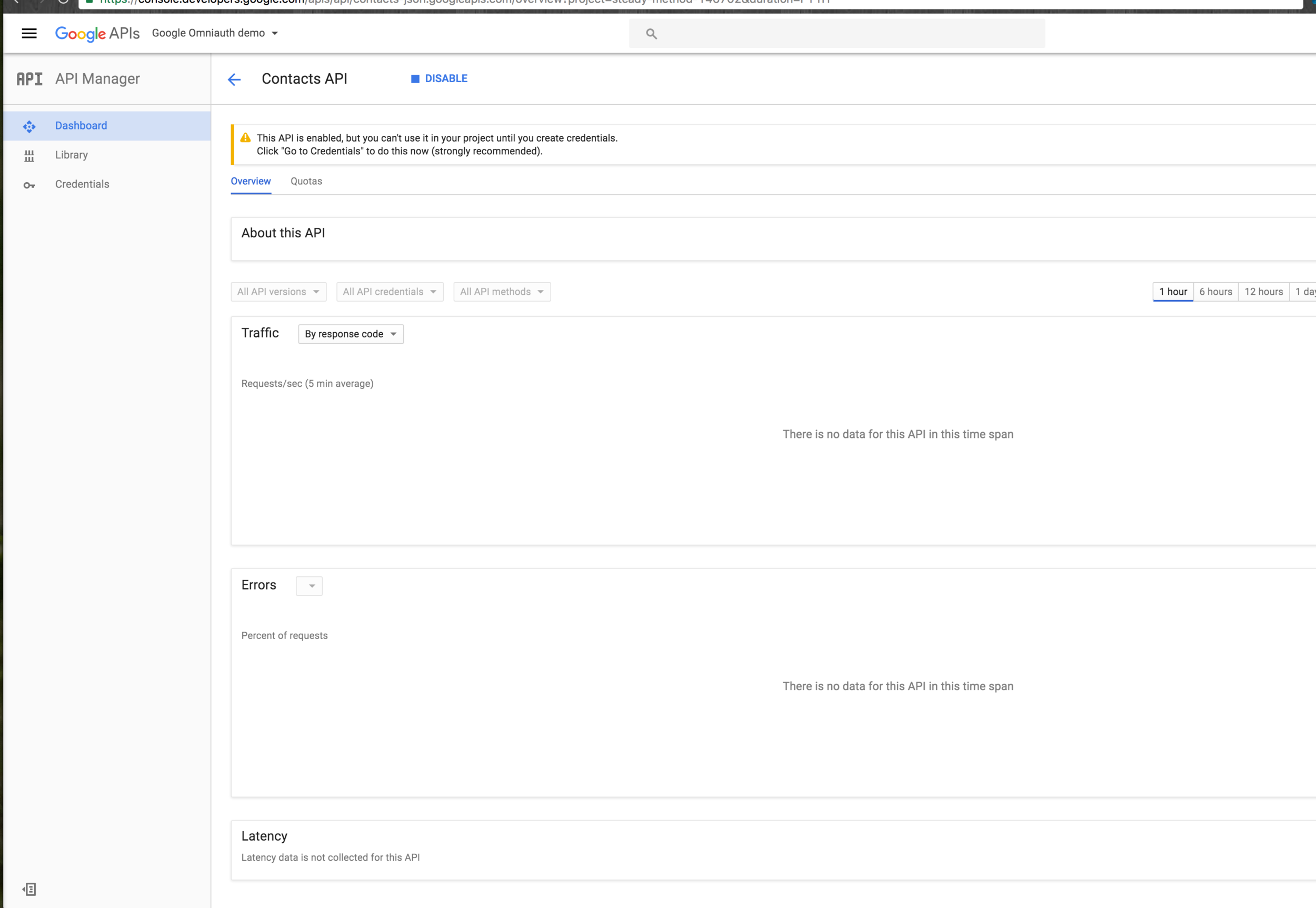Click the API Manager logo icon
Viewport: 1316px width, 908px height.
[x=29, y=79]
